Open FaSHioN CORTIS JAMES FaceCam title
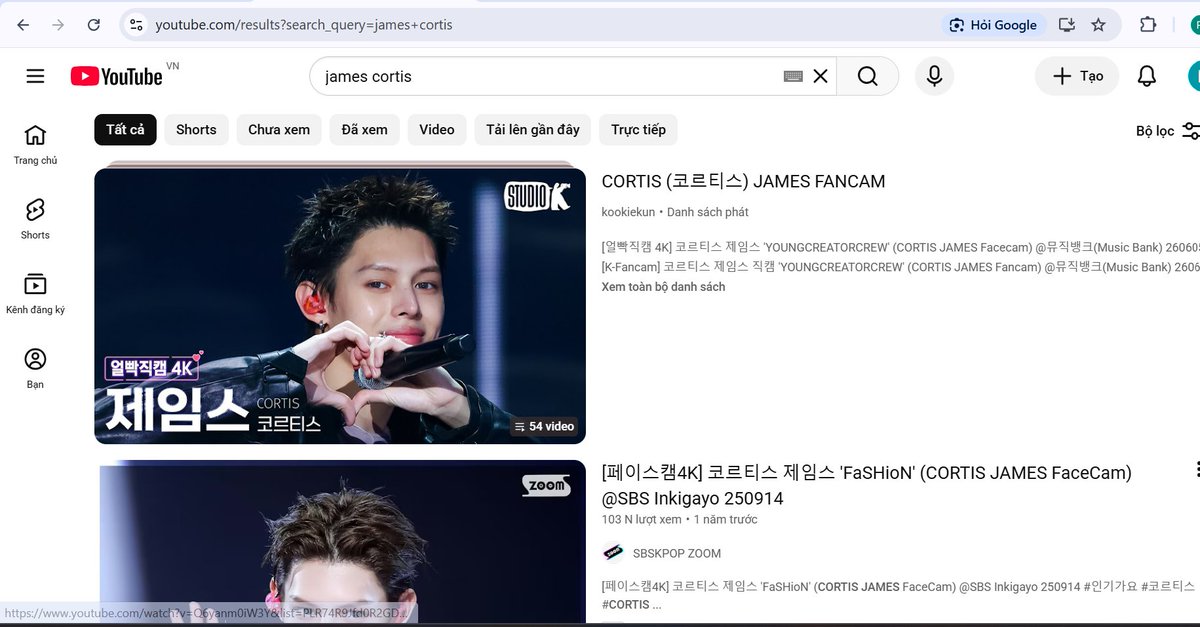The image size is (1200, 627). [x=866, y=485]
